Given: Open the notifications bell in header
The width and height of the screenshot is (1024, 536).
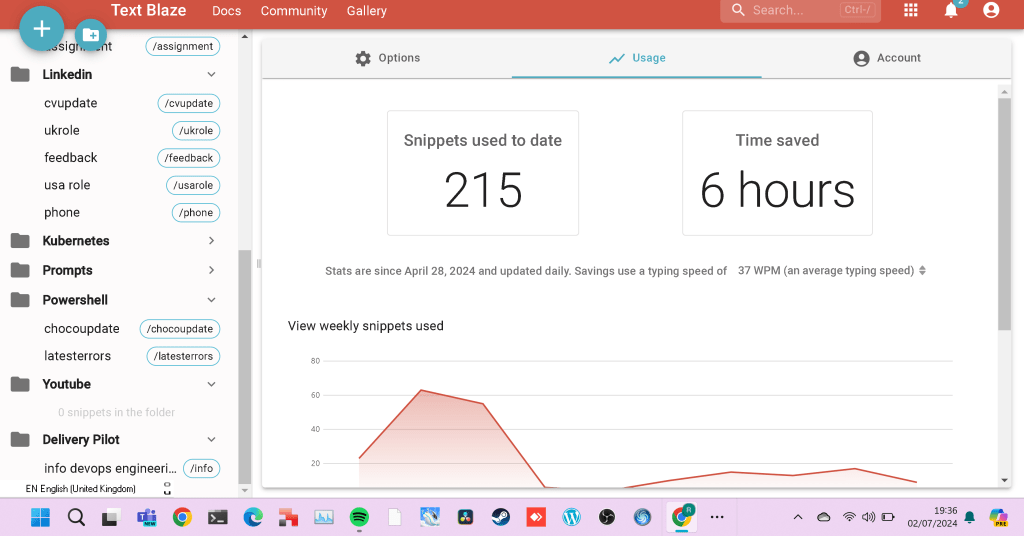Looking at the screenshot, I should tap(952, 10).
